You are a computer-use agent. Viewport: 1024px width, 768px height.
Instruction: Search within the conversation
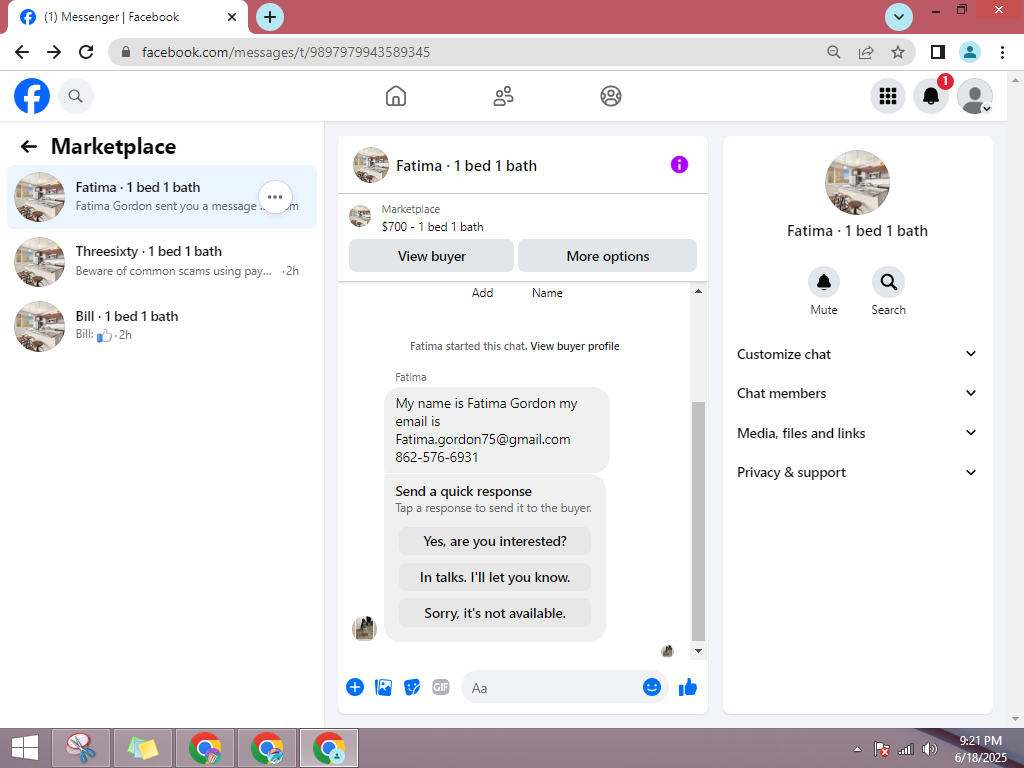click(888, 282)
